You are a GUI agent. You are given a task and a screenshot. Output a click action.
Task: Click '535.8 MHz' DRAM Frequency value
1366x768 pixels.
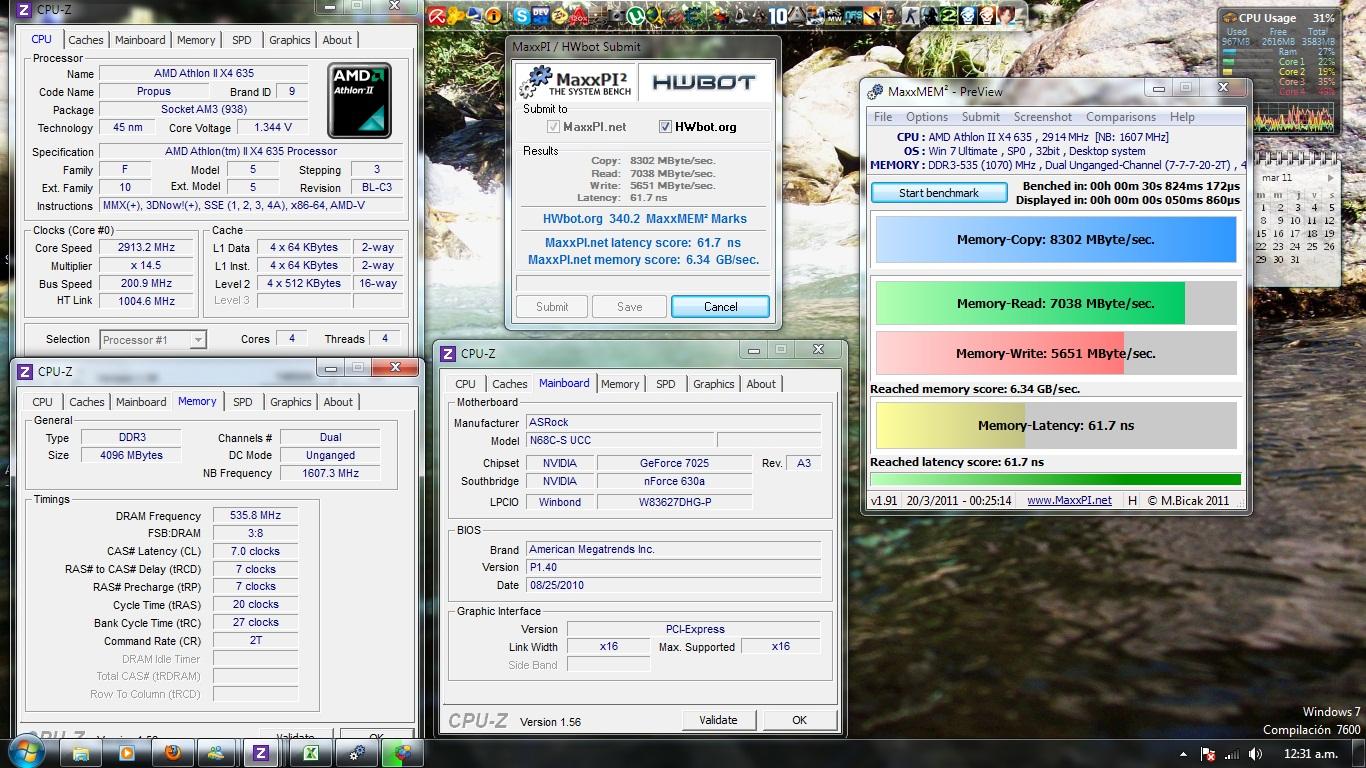[x=255, y=516]
